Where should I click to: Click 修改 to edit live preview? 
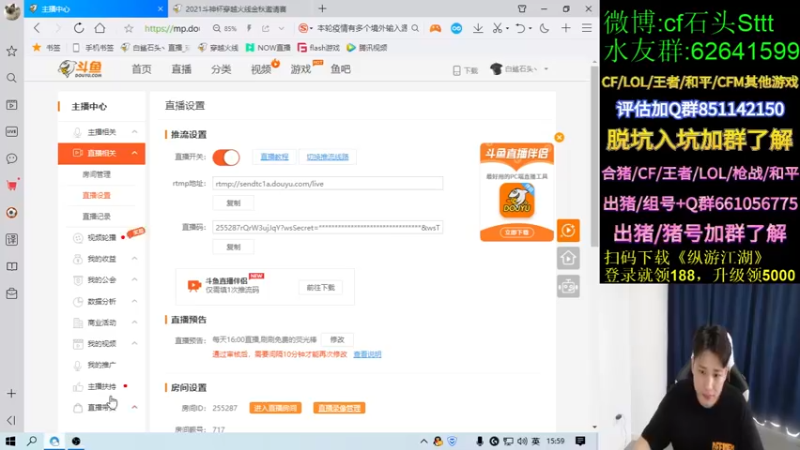point(337,340)
